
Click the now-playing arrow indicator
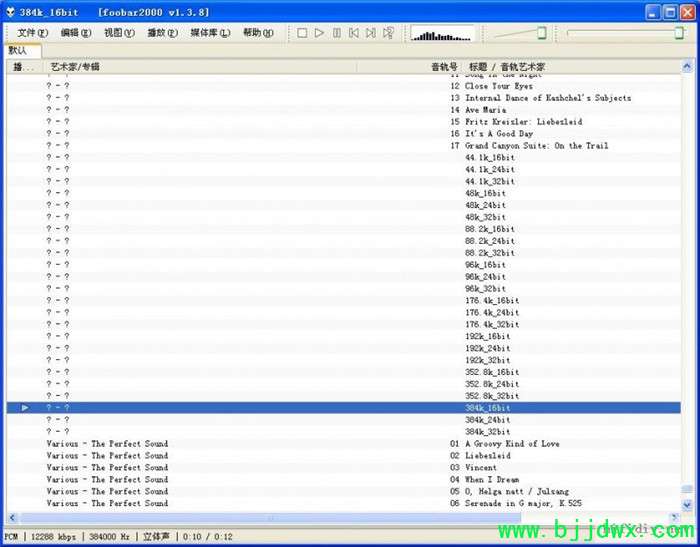(25, 408)
